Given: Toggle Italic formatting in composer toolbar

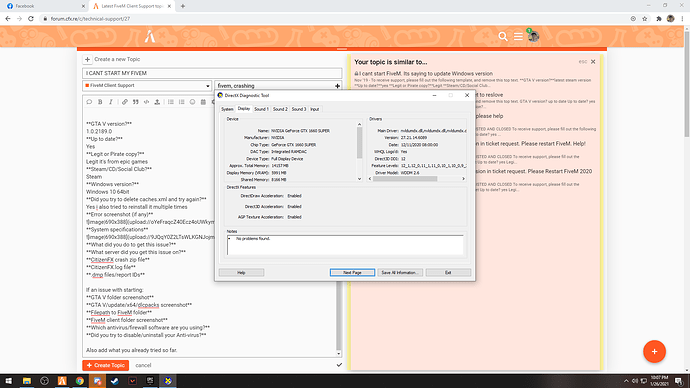Looking at the screenshot, I should click(111, 102).
